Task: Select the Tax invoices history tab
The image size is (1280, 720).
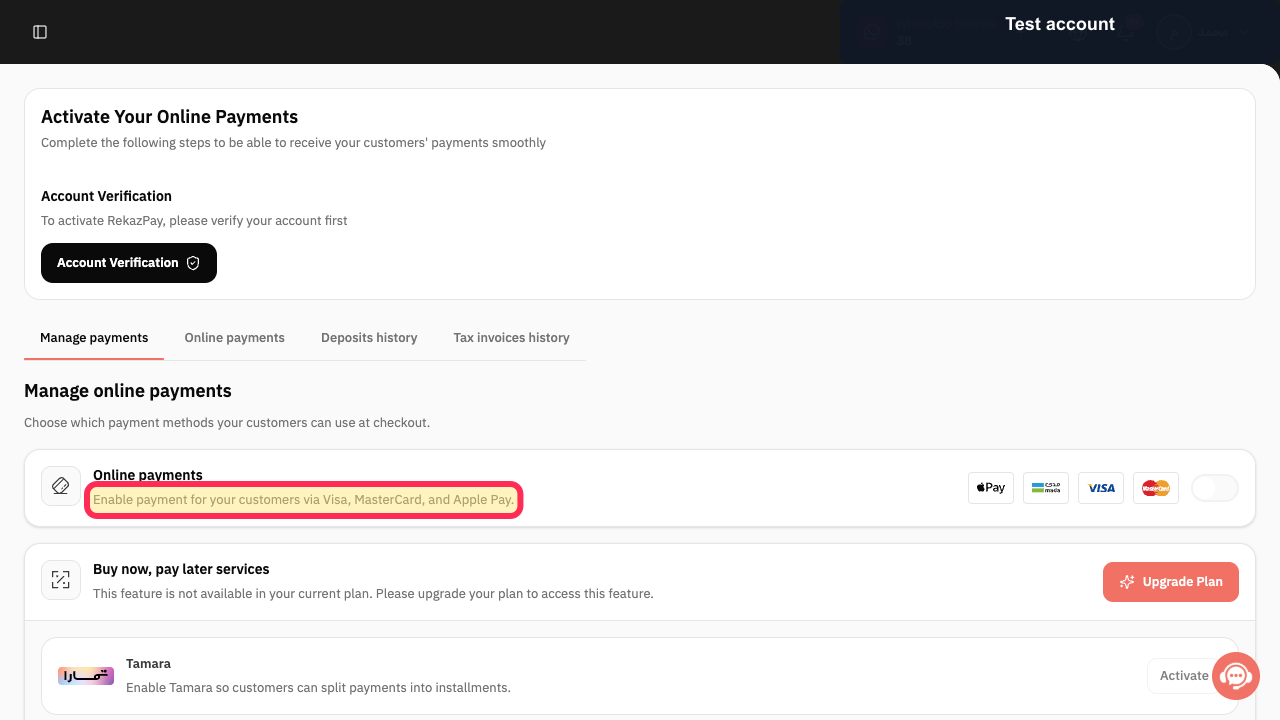Action: pyautogui.click(x=511, y=338)
